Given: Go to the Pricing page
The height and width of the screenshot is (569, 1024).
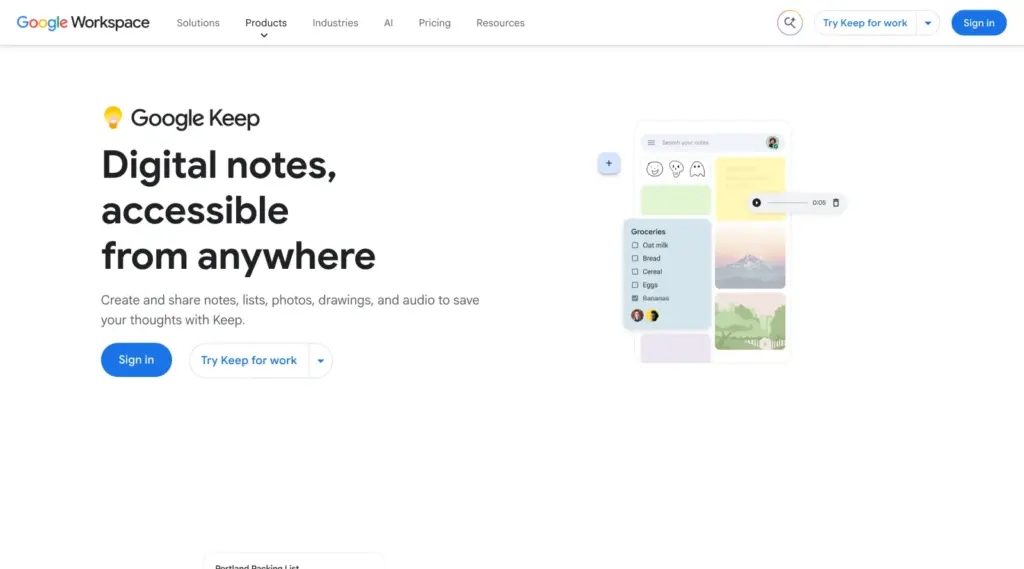Looking at the screenshot, I should pyautogui.click(x=434, y=23).
